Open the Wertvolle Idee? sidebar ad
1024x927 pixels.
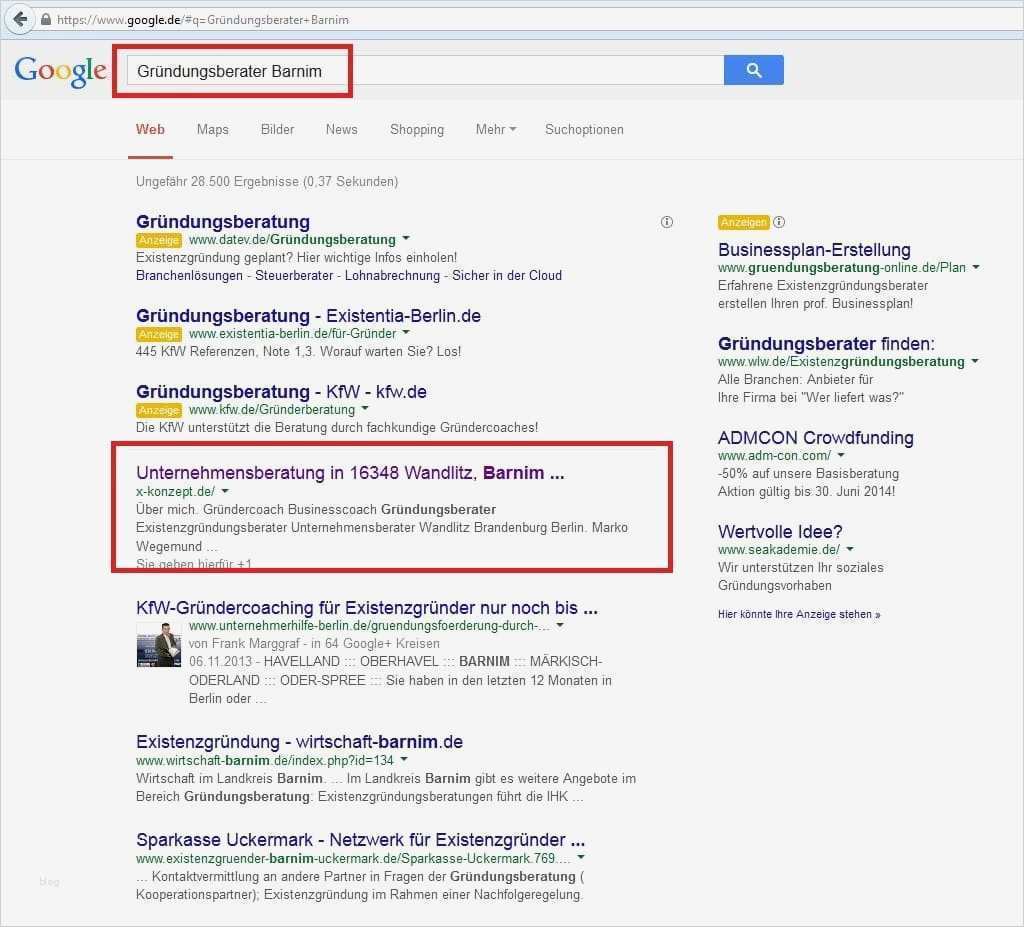click(x=780, y=532)
